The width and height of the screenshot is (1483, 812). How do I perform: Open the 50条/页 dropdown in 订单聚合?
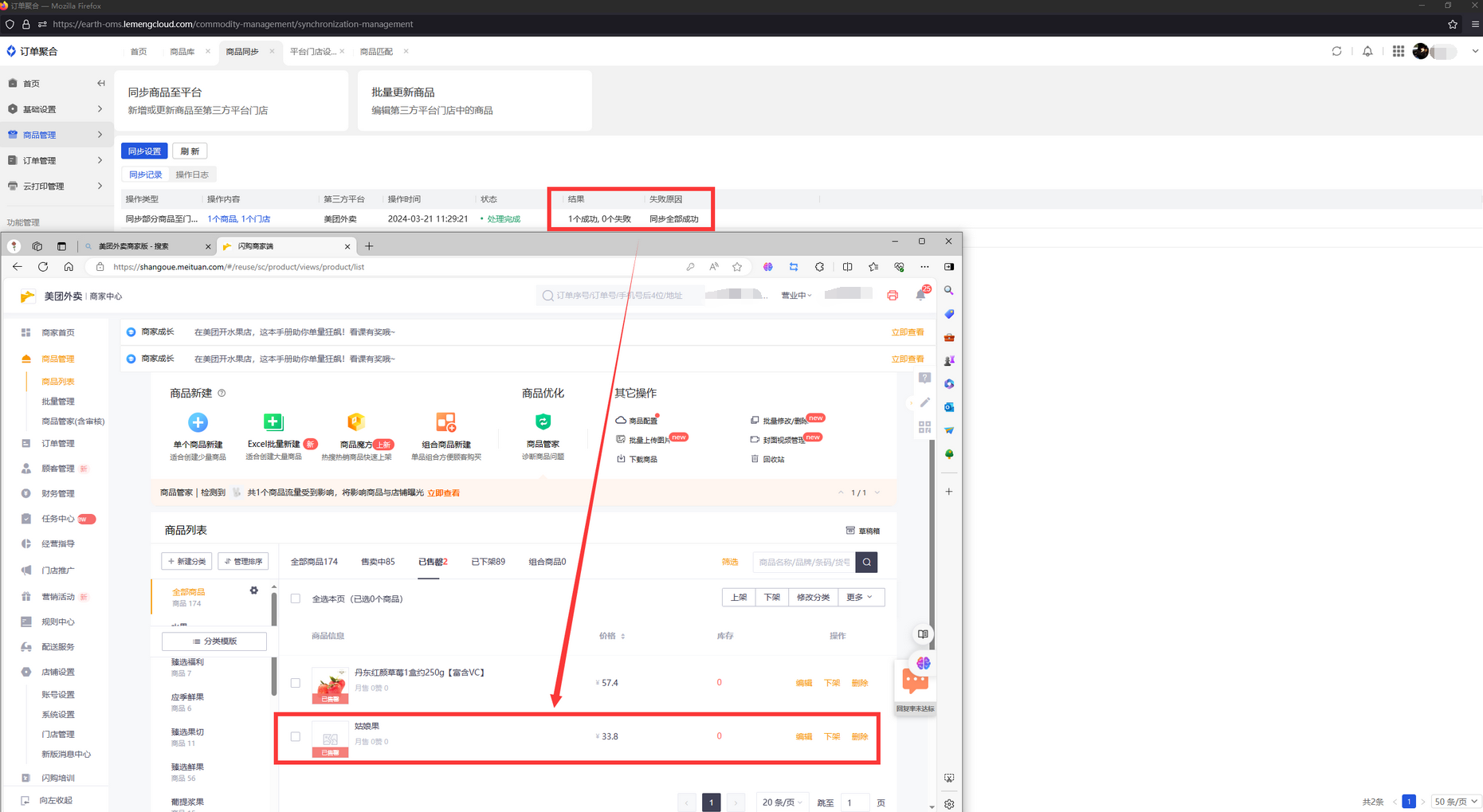pos(1456,802)
